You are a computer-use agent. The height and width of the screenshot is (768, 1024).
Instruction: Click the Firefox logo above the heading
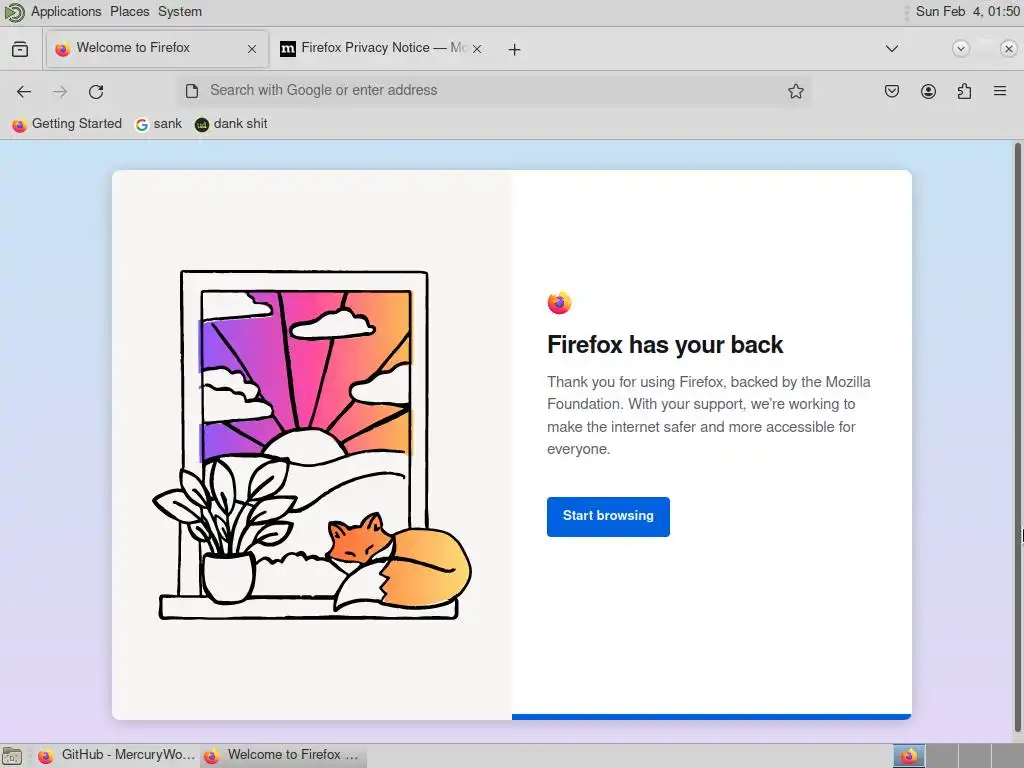[559, 303]
